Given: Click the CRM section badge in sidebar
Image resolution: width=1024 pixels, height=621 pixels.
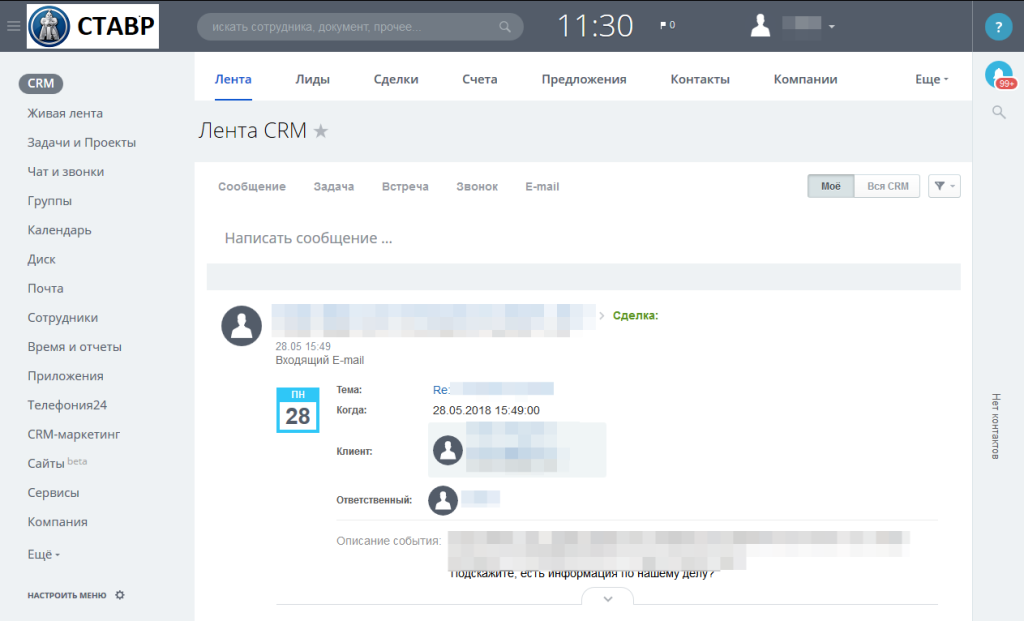Looking at the screenshot, I should pos(40,84).
